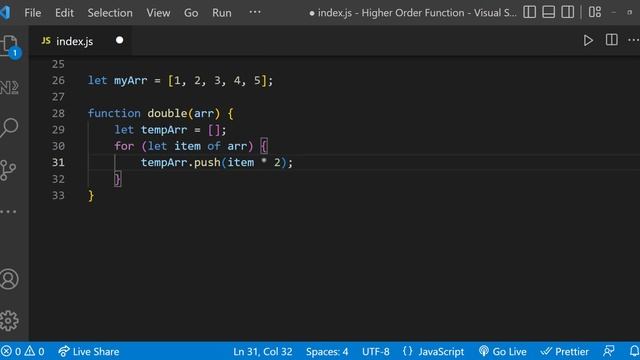Place cursor on the myArr variable name
The height and width of the screenshot is (360, 640).
tap(130, 80)
